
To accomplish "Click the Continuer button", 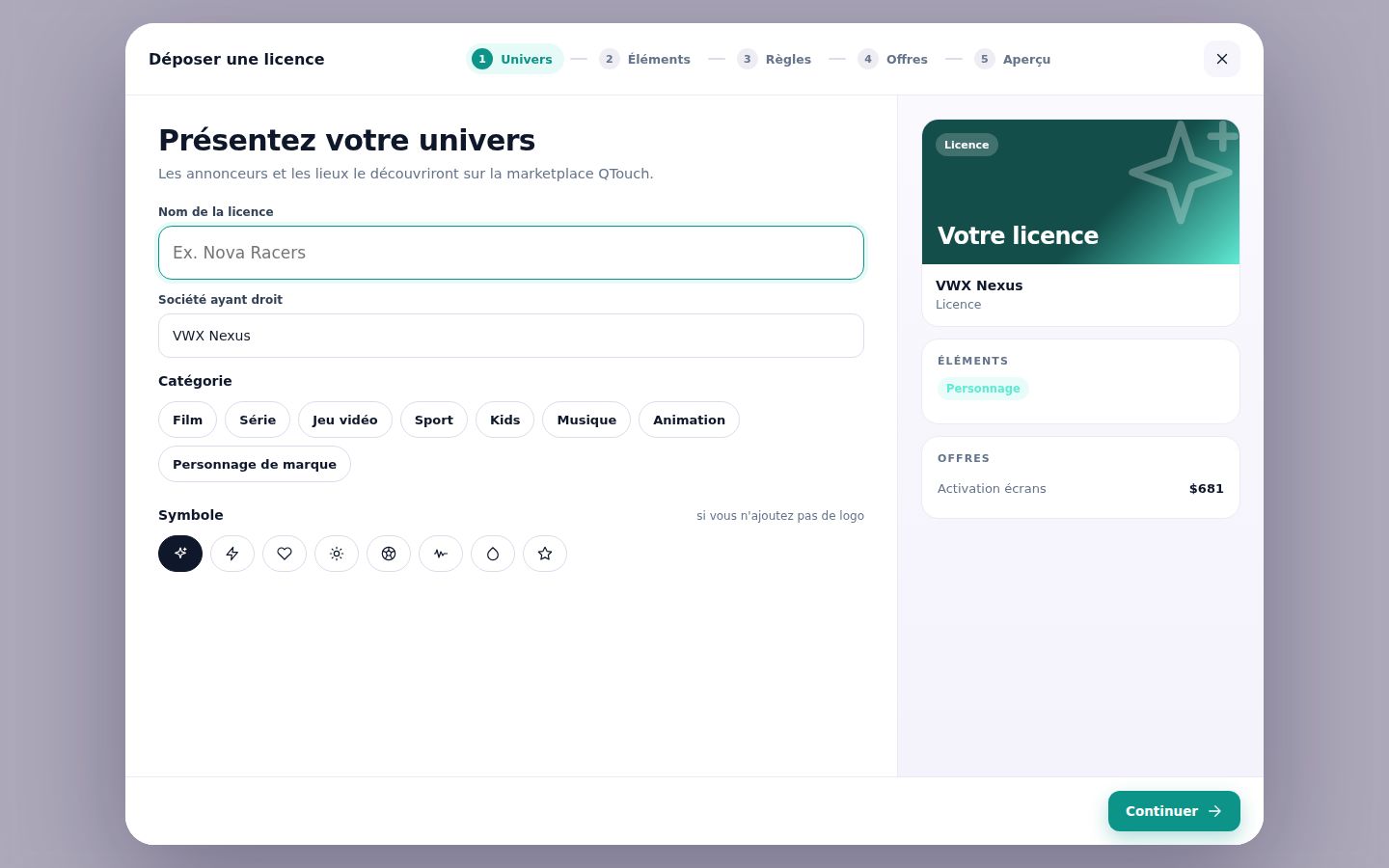I will pos(1174,811).
